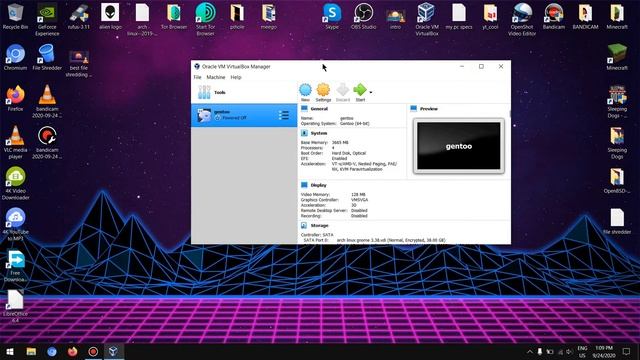Select the OBS Studio desktop shortcut

pos(363,17)
